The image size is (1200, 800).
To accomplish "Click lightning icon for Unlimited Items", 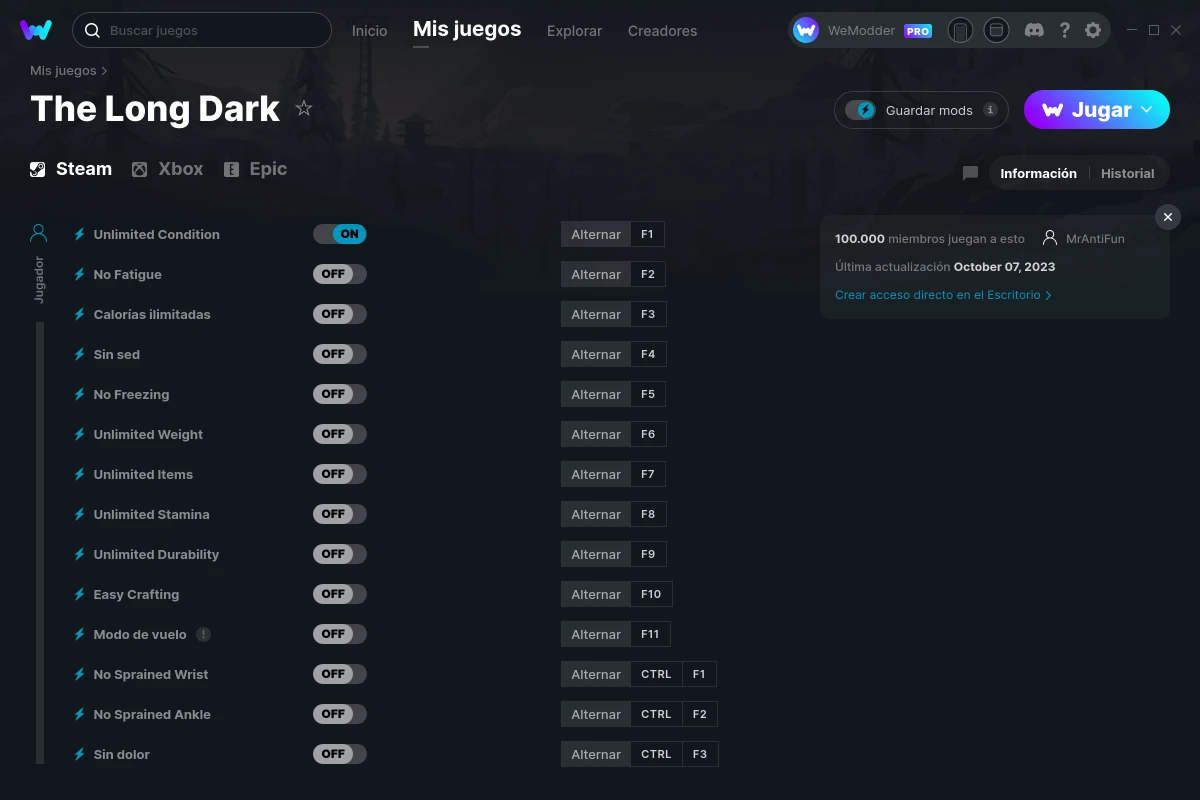I will 79,474.
